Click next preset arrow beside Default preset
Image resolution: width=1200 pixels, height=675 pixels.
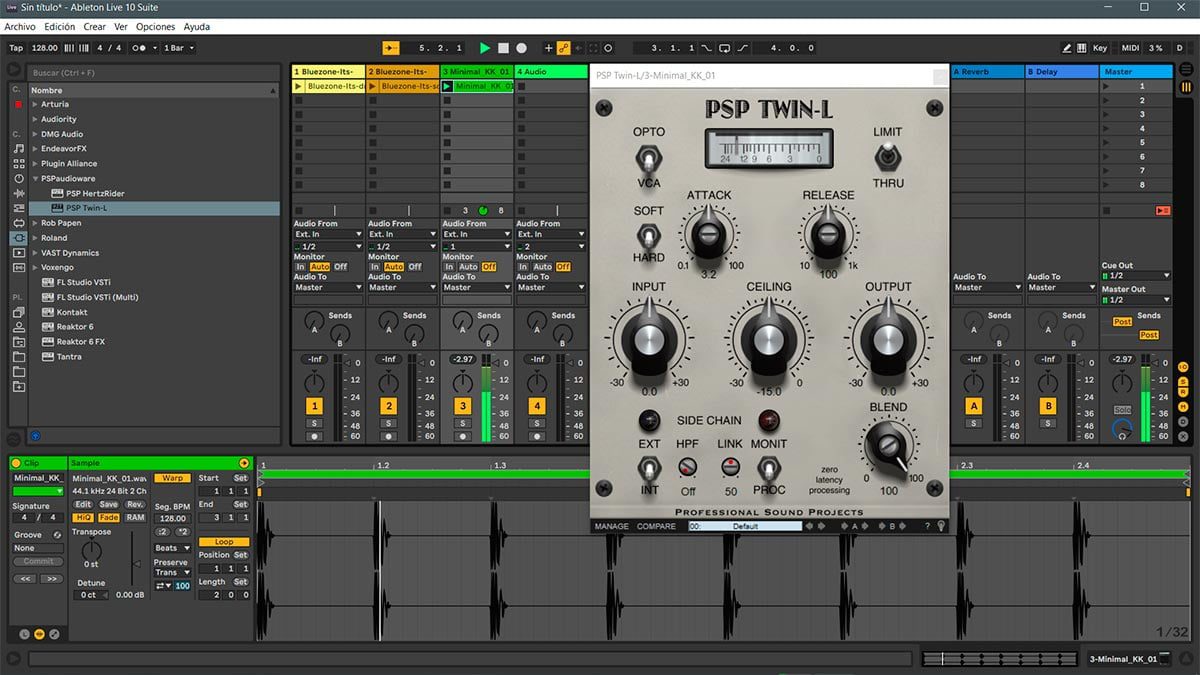822,526
